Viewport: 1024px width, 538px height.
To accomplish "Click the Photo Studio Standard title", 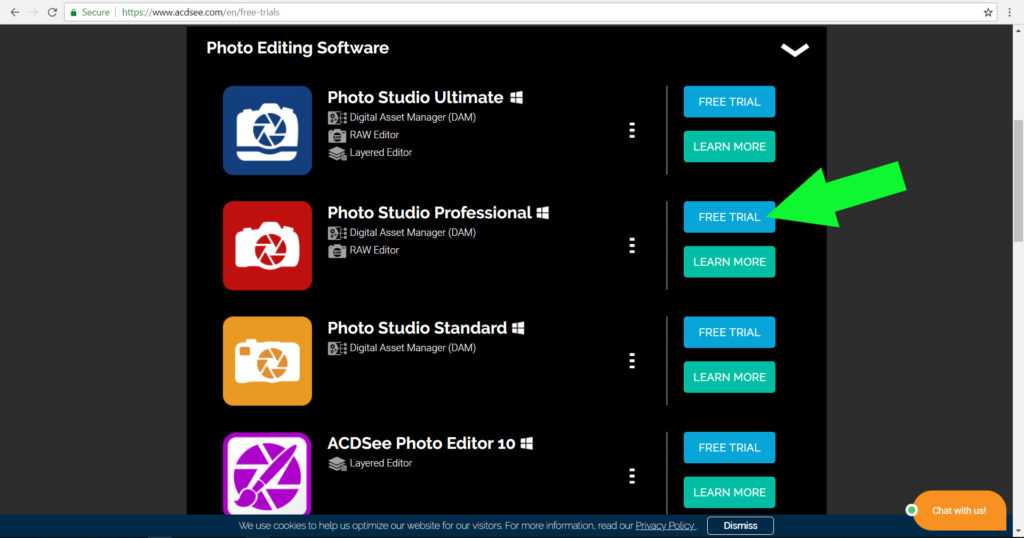I will click(417, 328).
